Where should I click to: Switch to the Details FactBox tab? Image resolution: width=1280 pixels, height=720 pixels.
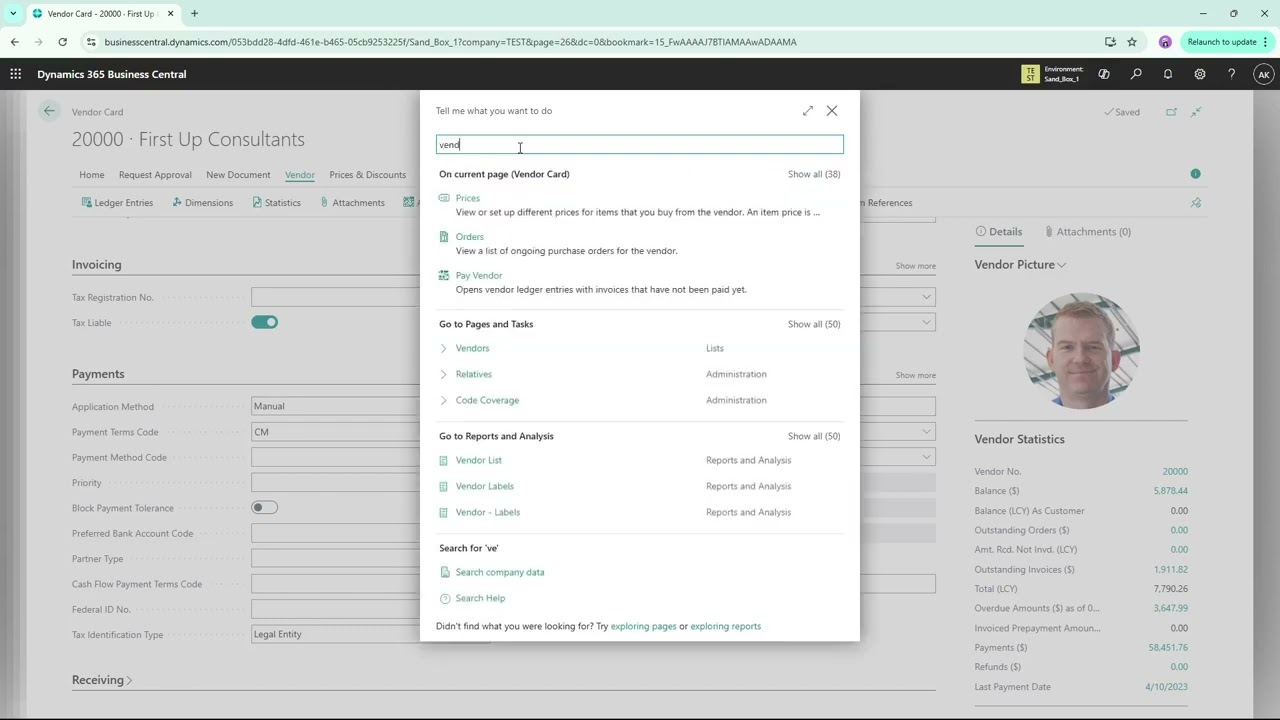coord(999,232)
